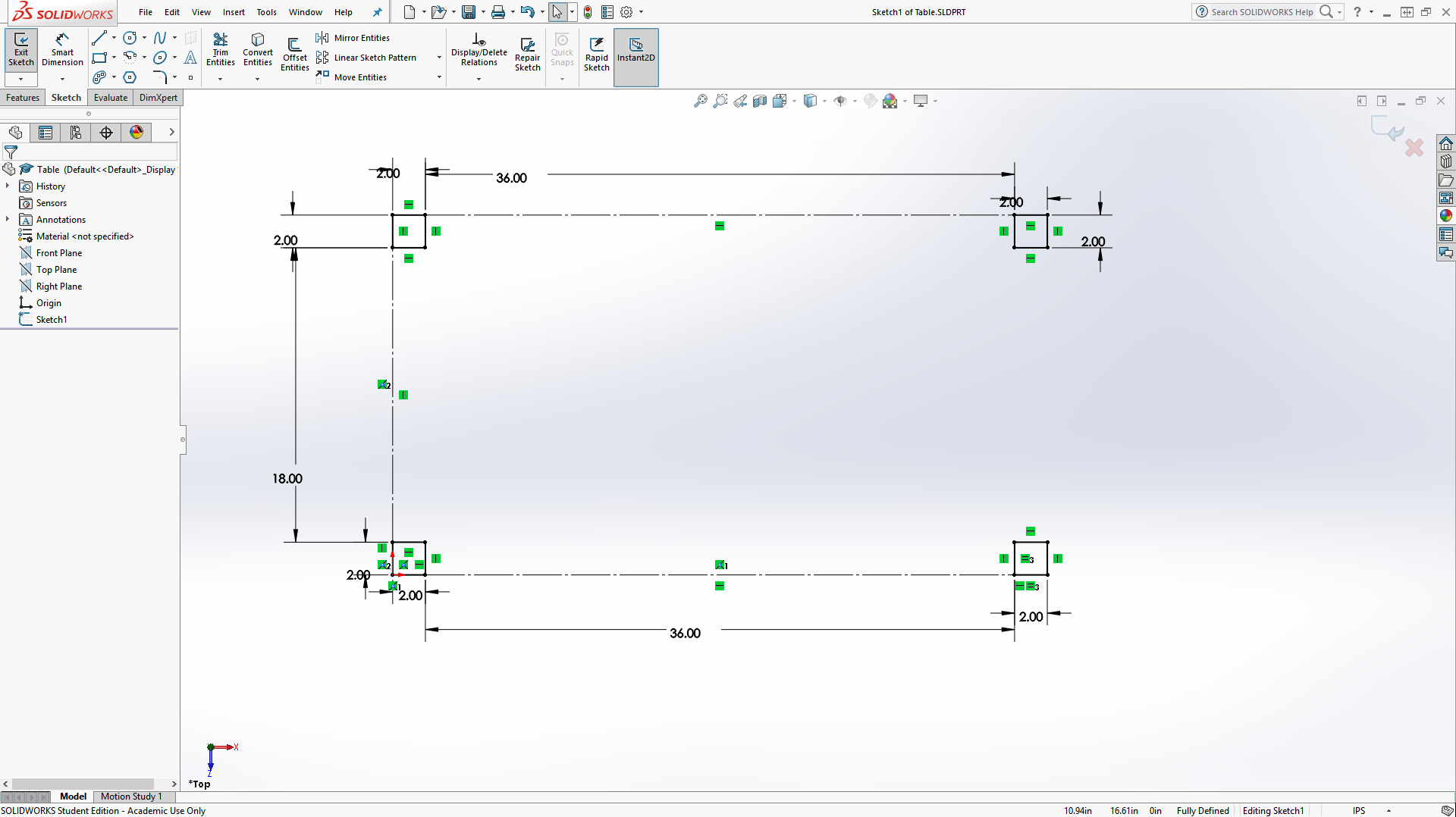
Task: Expand the Annotations tree node
Action: click(8, 219)
